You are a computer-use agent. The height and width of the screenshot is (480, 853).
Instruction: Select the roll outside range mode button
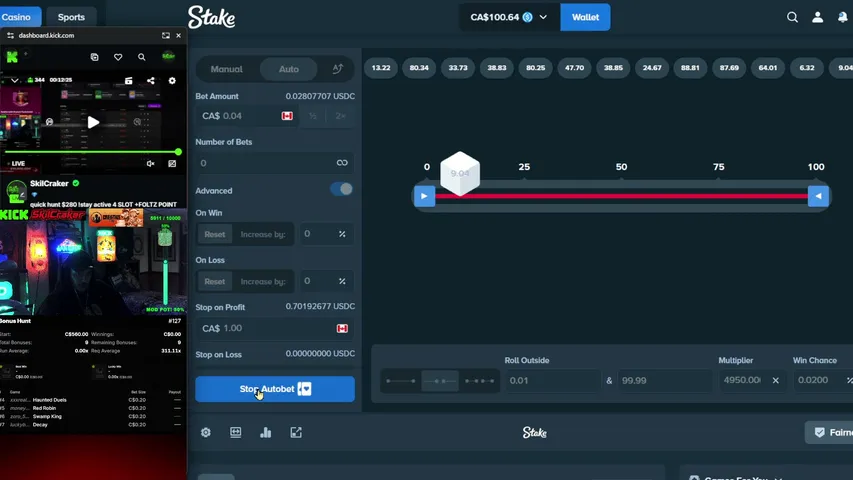(x=440, y=380)
